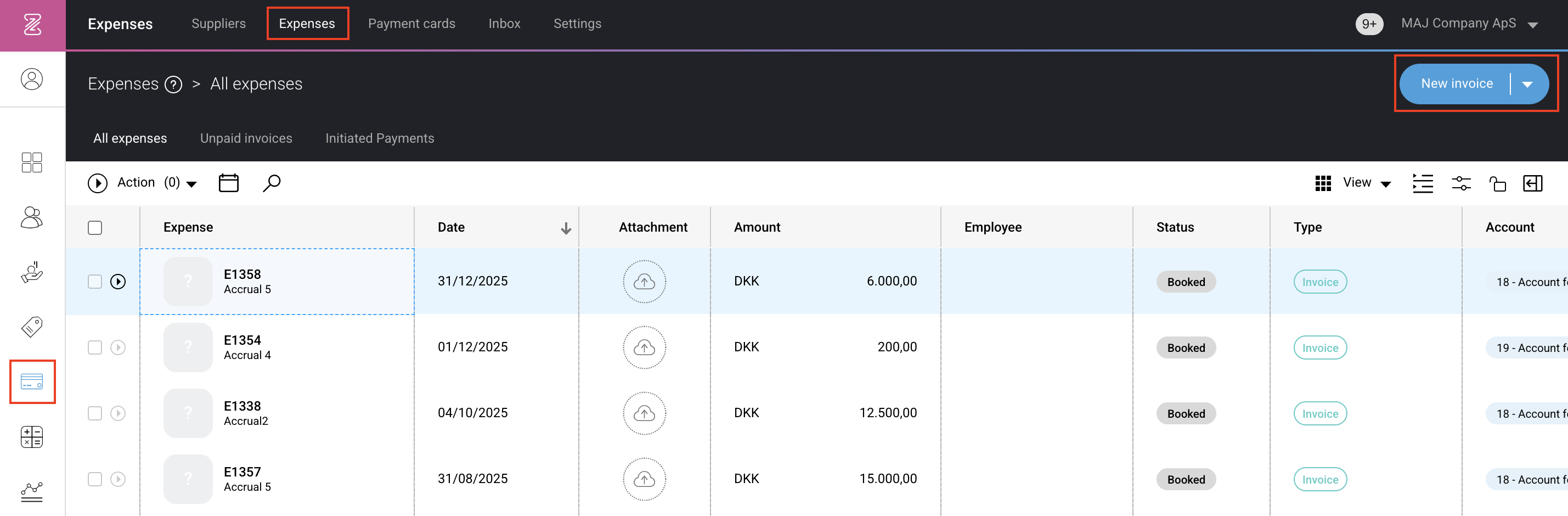Click the Invoice type tag for E1354
The width and height of the screenshot is (1568, 516).
point(1319,348)
